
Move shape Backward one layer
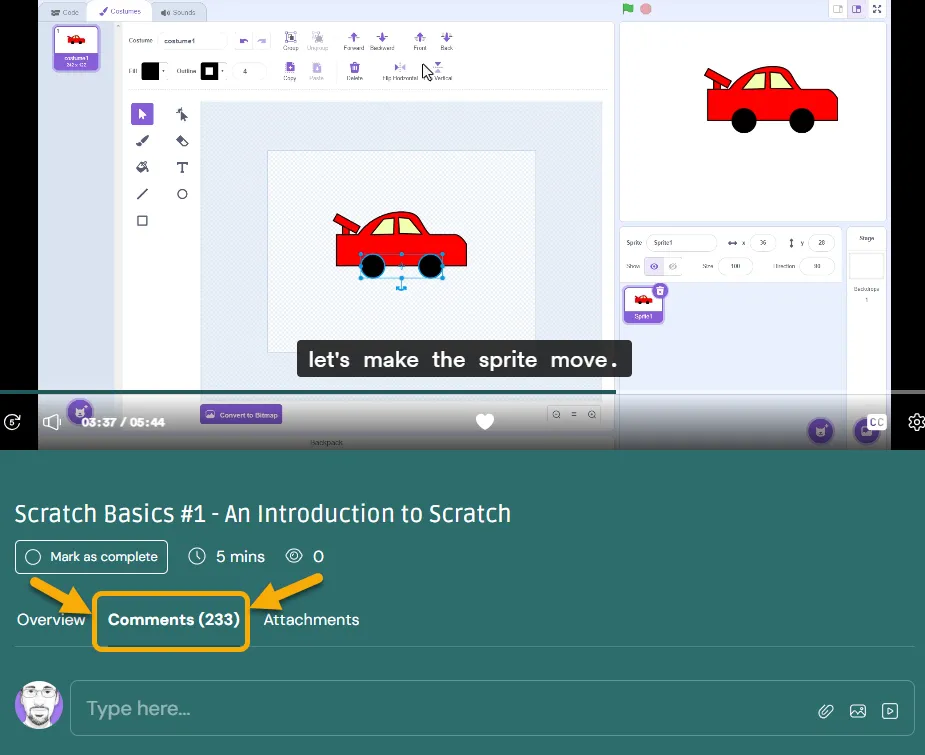(382, 40)
